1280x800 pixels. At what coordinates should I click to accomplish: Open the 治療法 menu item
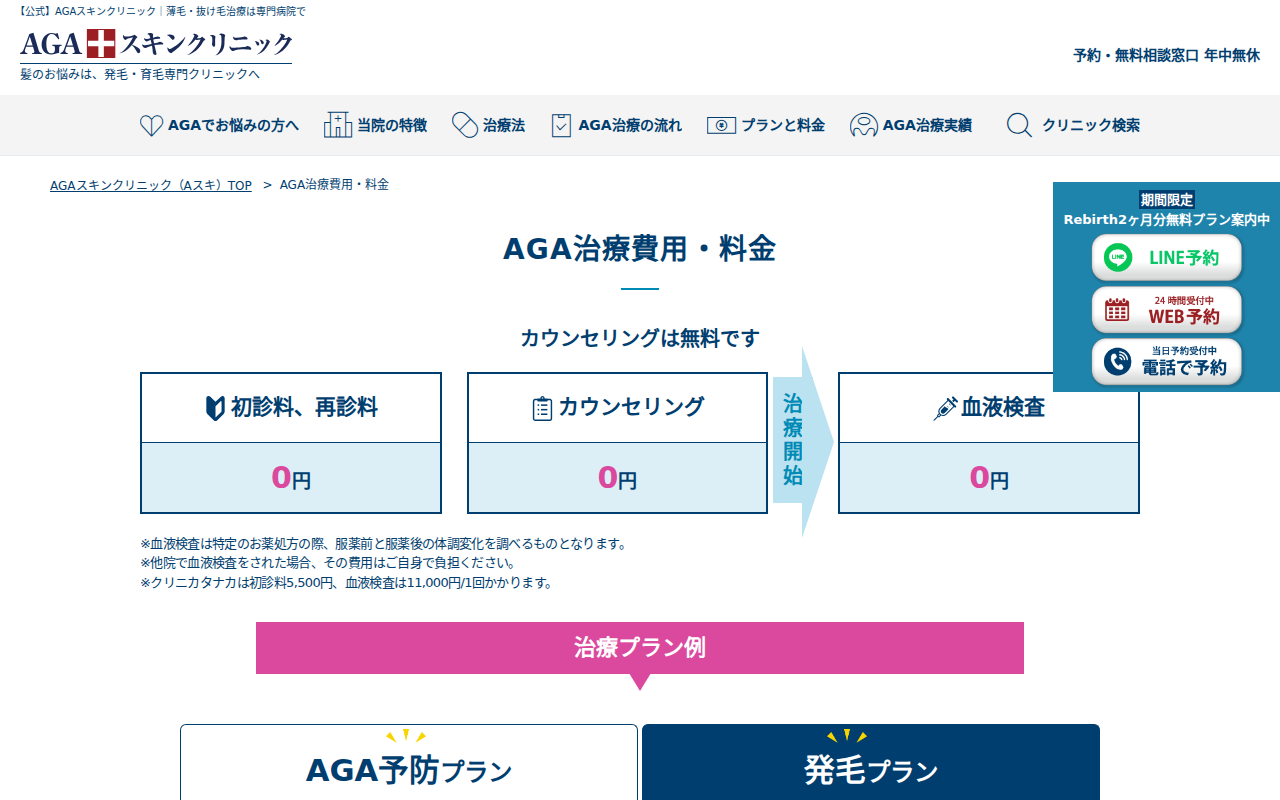(x=489, y=125)
